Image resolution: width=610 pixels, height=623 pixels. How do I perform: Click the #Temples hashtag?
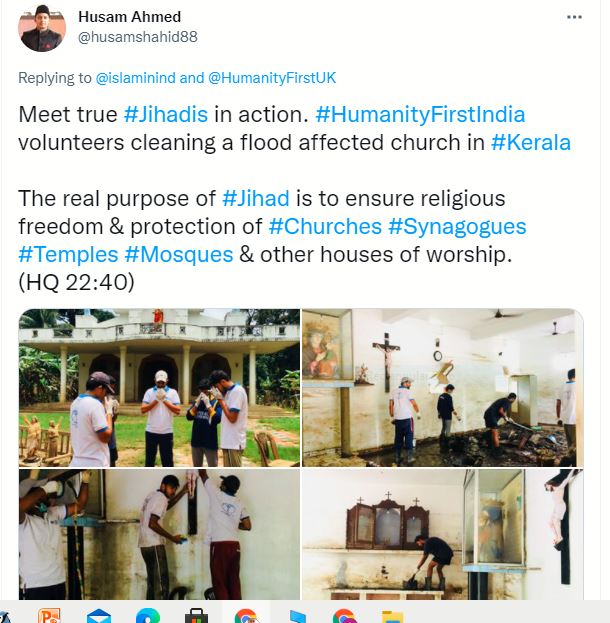coord(68,254)
